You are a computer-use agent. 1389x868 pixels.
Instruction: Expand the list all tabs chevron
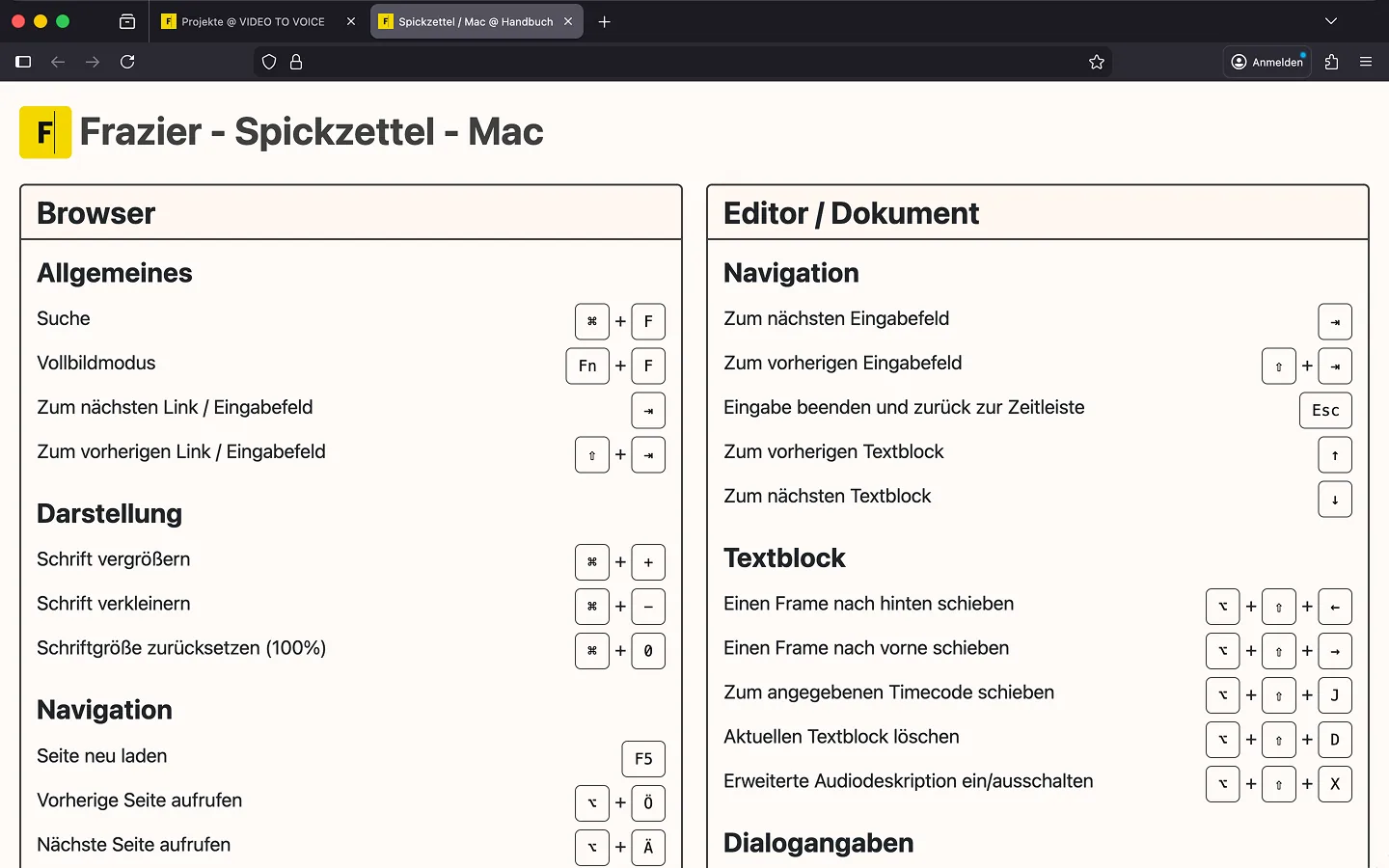[1331, 21]
